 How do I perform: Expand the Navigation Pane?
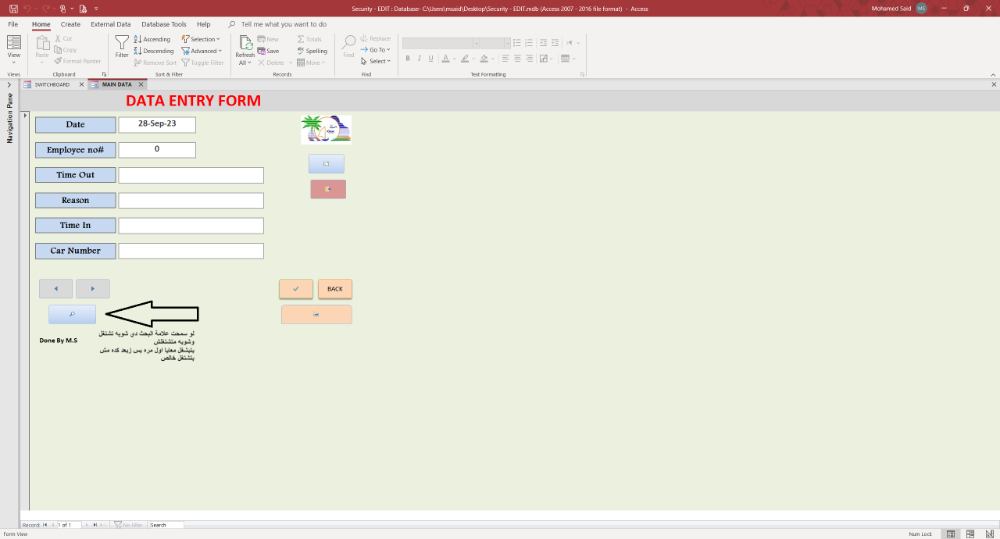9,85
